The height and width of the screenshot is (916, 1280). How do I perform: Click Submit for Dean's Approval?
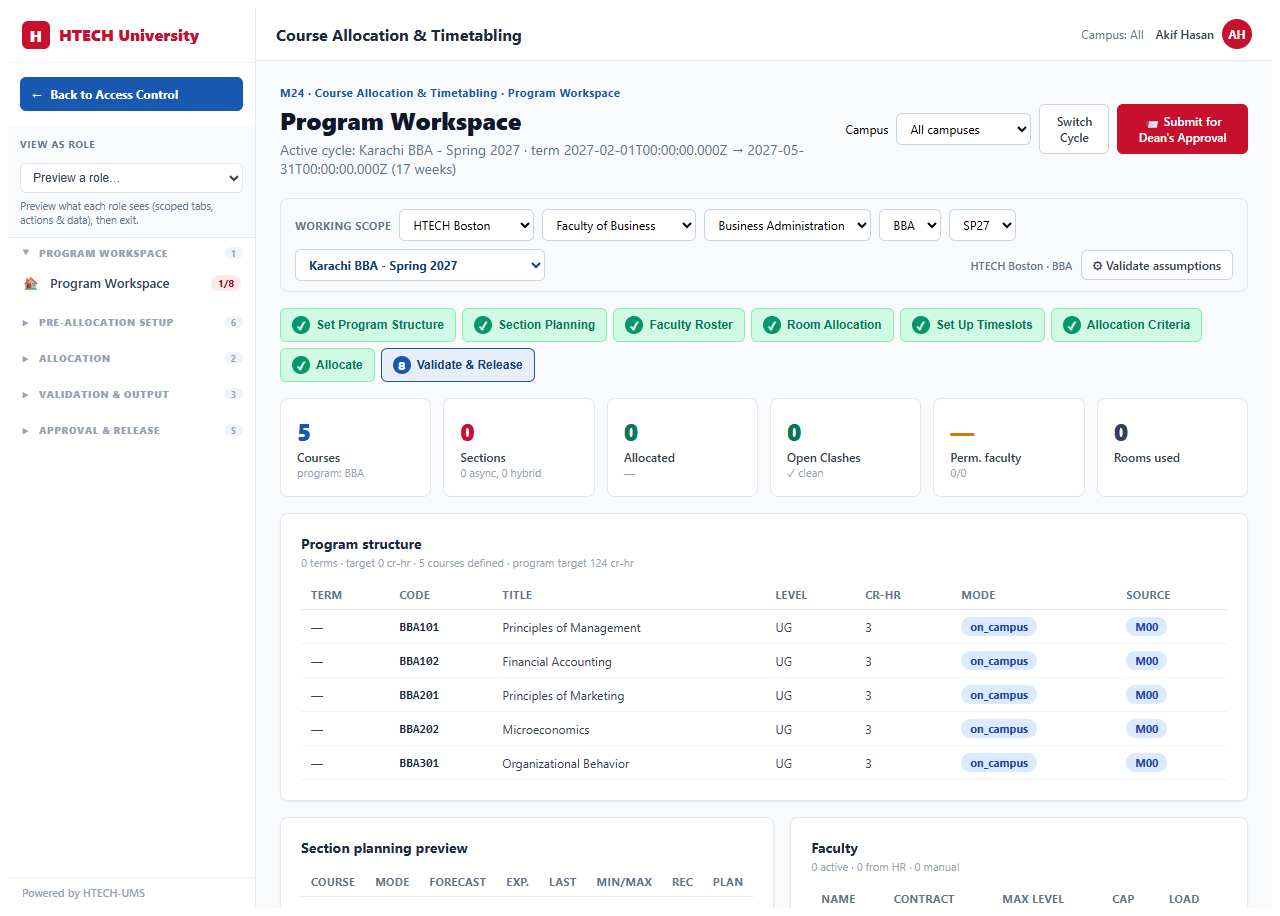click(1182, 130)
